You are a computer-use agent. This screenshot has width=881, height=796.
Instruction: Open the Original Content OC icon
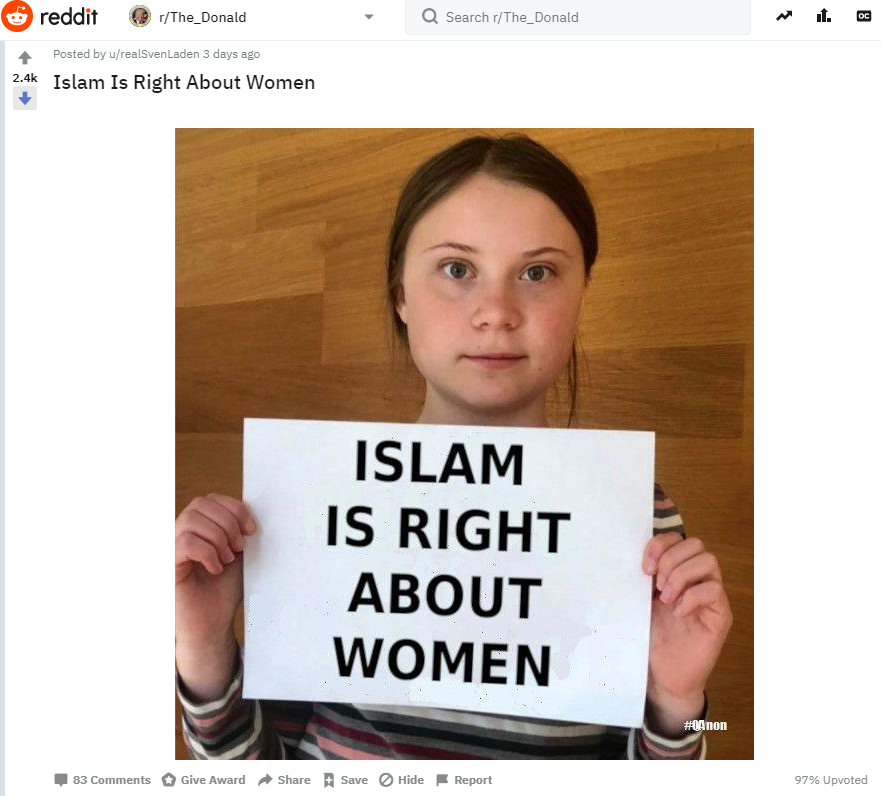pos(864,16)
